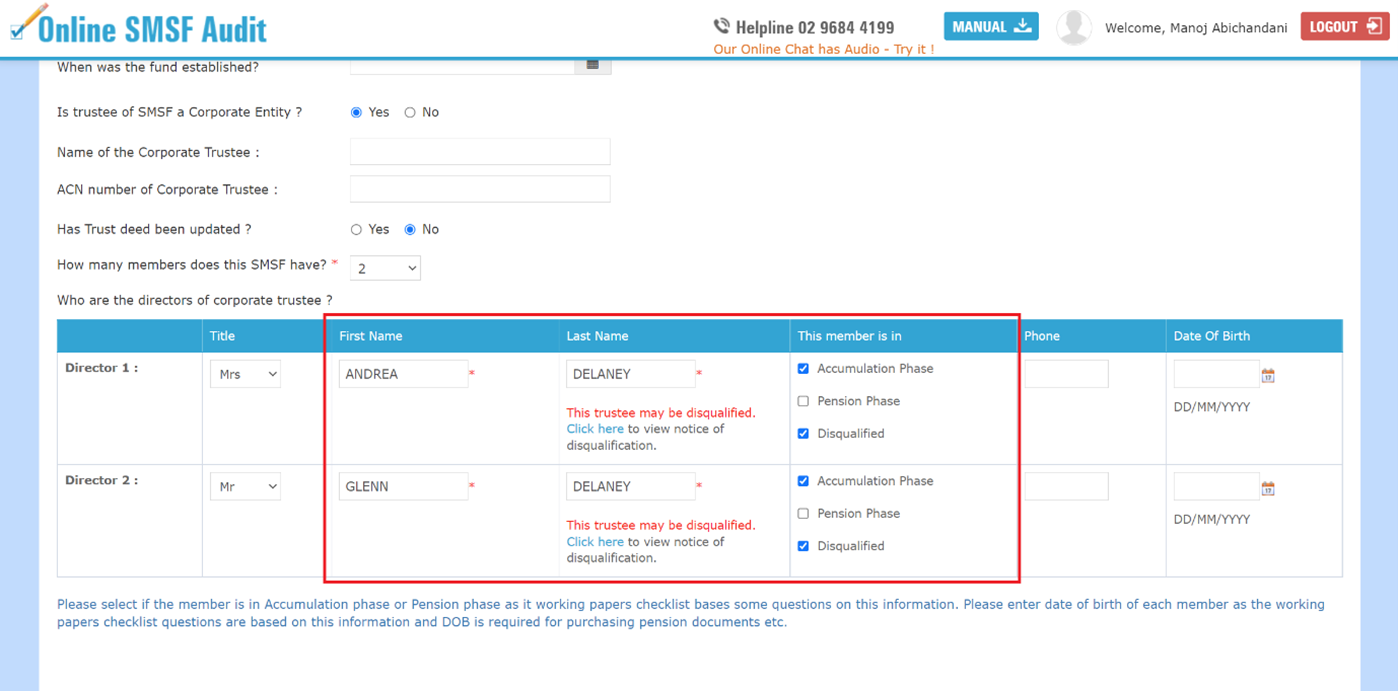
Task: Open Director 2 date of birth calendar
Action: 1268,489
